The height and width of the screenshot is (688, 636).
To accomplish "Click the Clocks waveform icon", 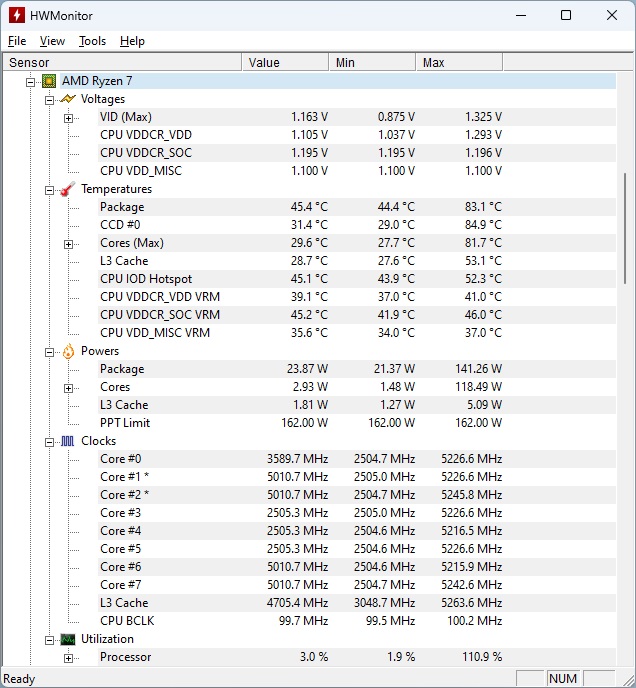I will pyautogui.click(x=68, y=441).
